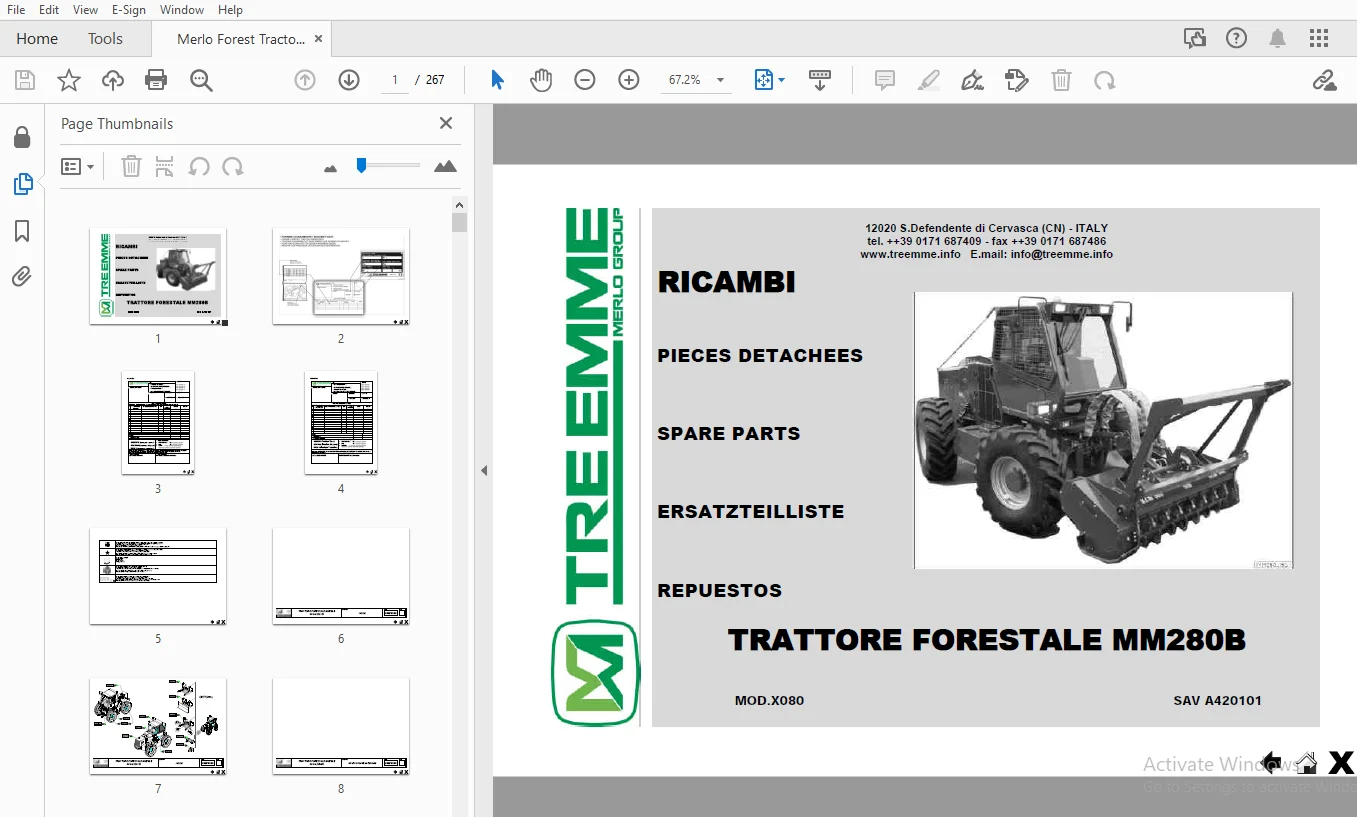The image size is (1357, 817).
Task: Add a sticky note comment
Action: [x=885, y=80]
